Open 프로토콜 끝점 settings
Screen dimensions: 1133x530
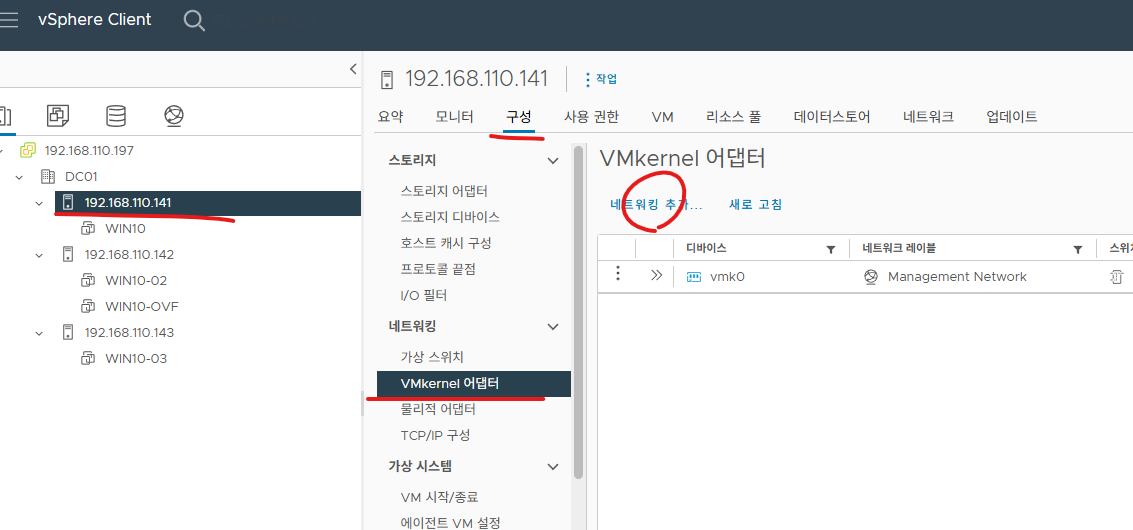point(438,269)
